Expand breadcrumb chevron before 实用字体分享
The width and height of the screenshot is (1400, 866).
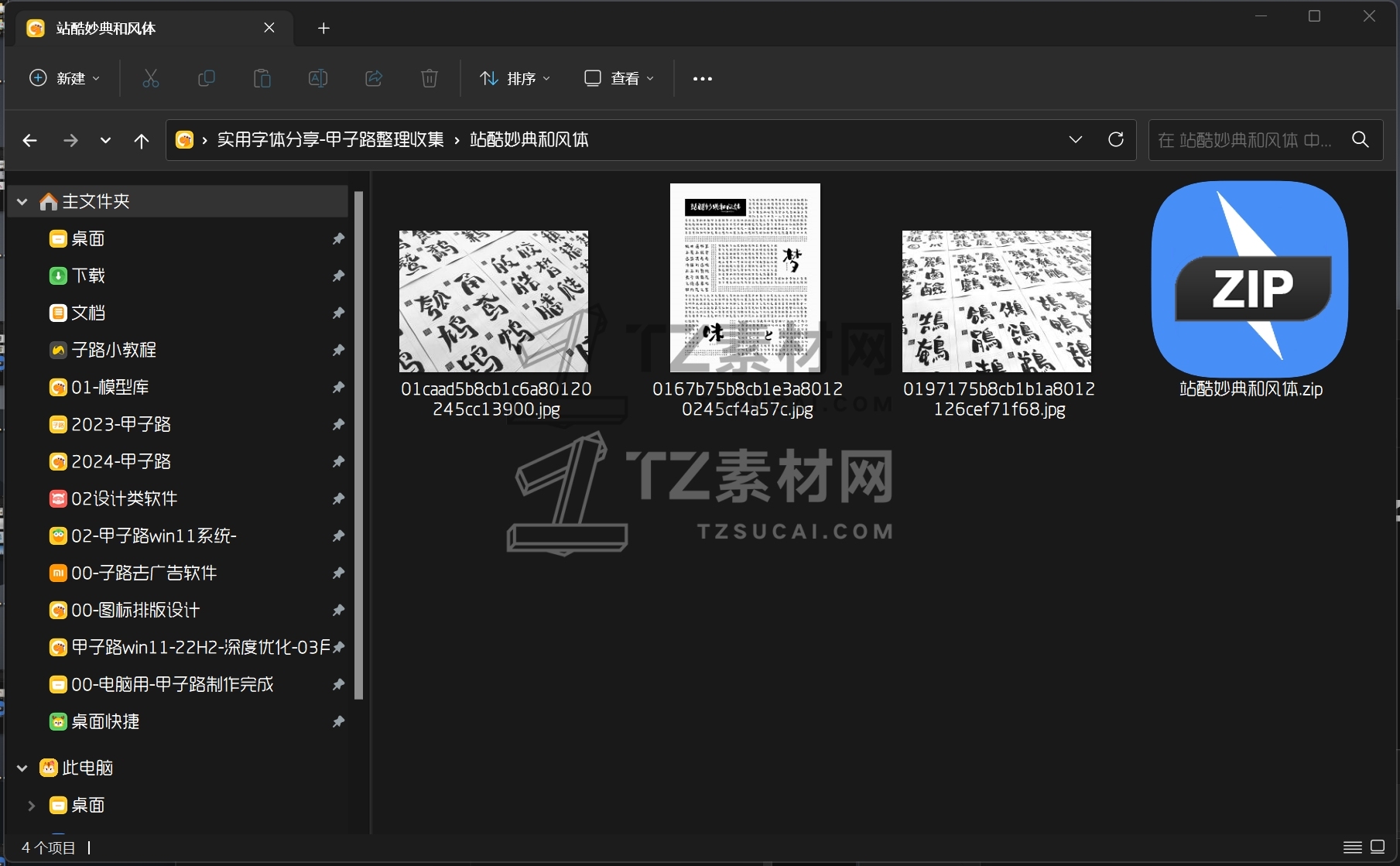(x=204, y=140)
